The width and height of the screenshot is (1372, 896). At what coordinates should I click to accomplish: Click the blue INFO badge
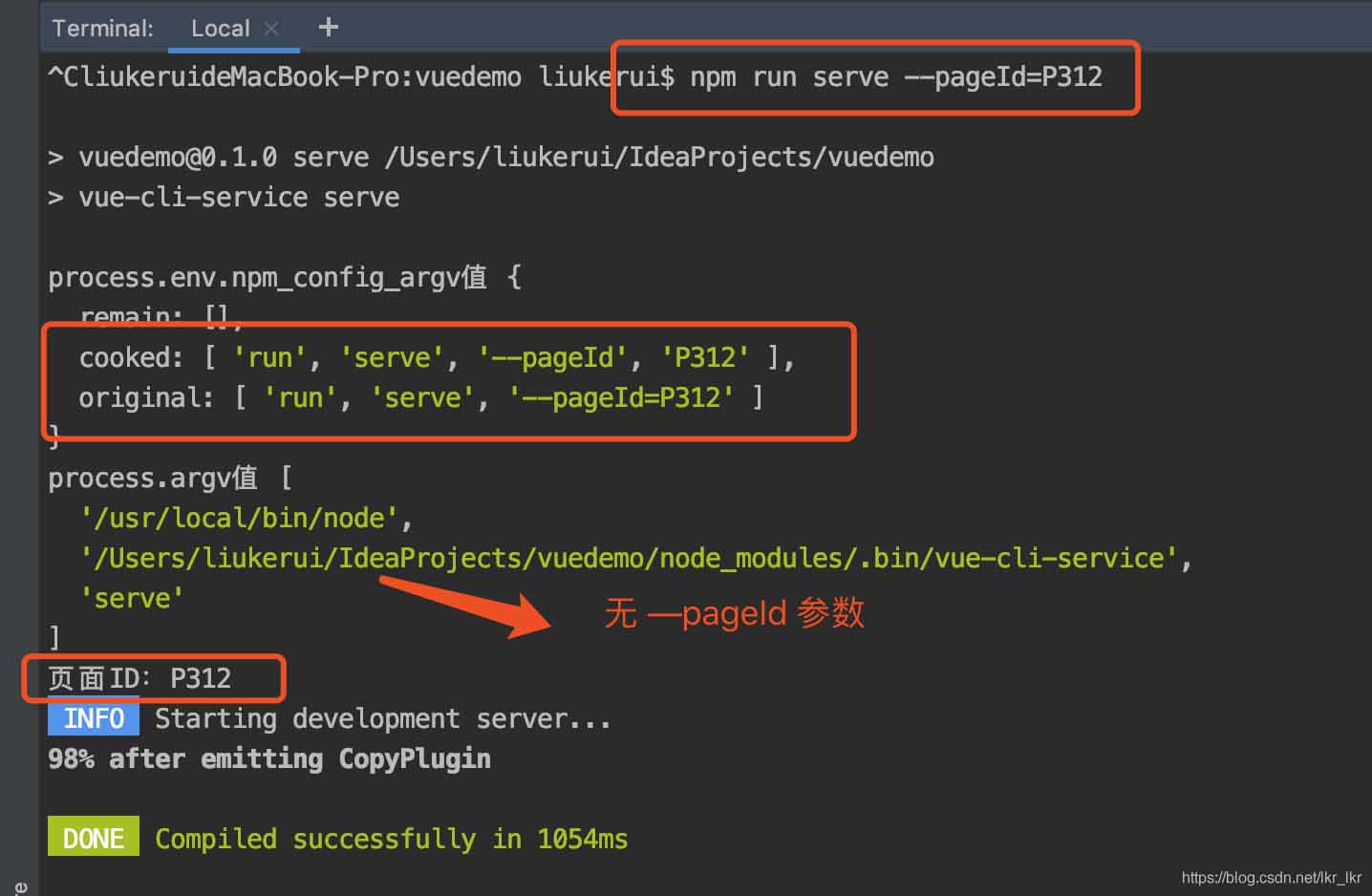(x=94, y=718)
